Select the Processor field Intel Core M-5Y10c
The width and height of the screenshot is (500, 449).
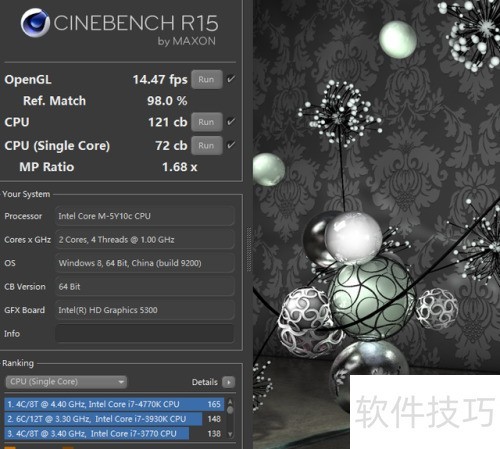pyautogui.click(x=144, y=216)
